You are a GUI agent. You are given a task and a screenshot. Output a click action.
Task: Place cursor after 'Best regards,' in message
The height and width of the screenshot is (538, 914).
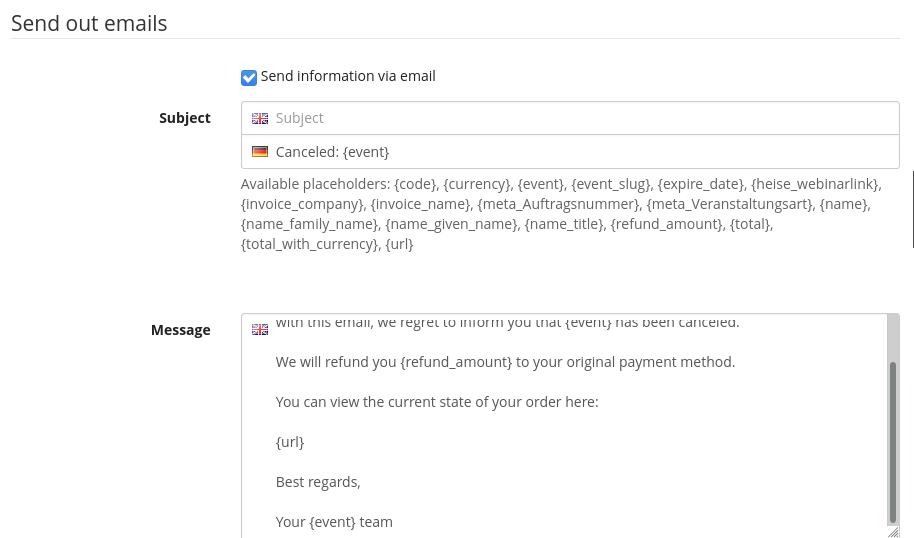tap(361, 482)
